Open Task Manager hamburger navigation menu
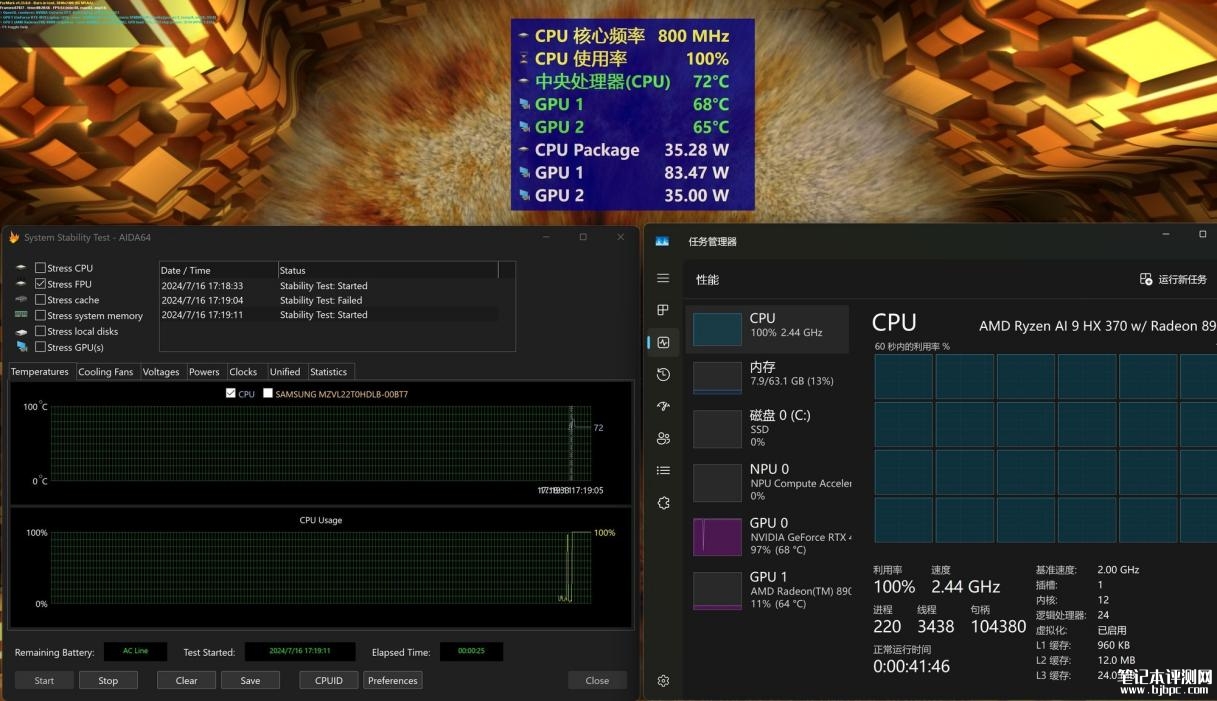The height and width of the screenshot is (701, 1217). pos(663,278)
